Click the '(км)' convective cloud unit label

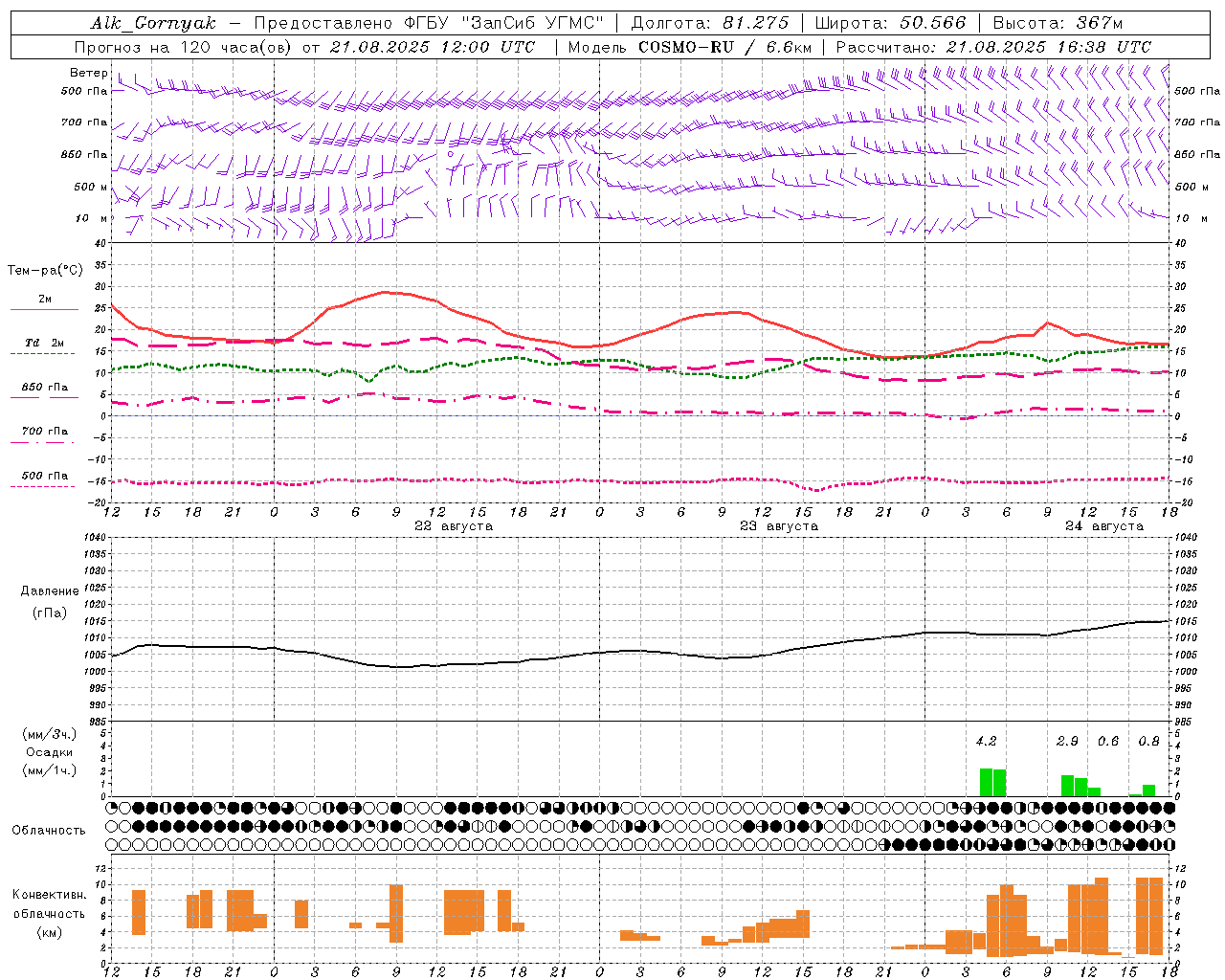(50, 932)
